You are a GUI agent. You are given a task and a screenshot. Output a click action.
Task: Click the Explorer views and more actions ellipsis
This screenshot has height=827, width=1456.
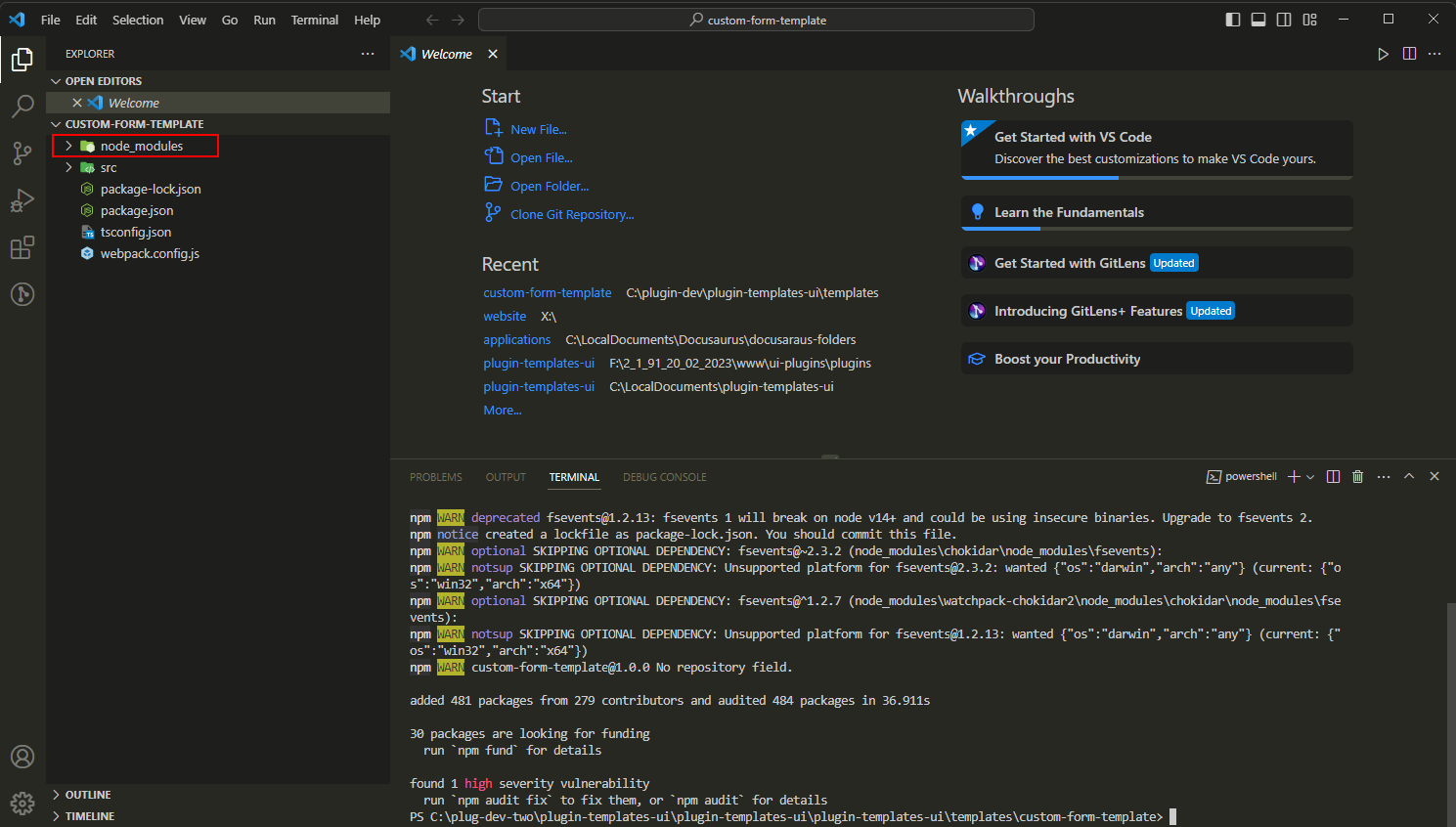pyautogui.click(x=368, y=54)
